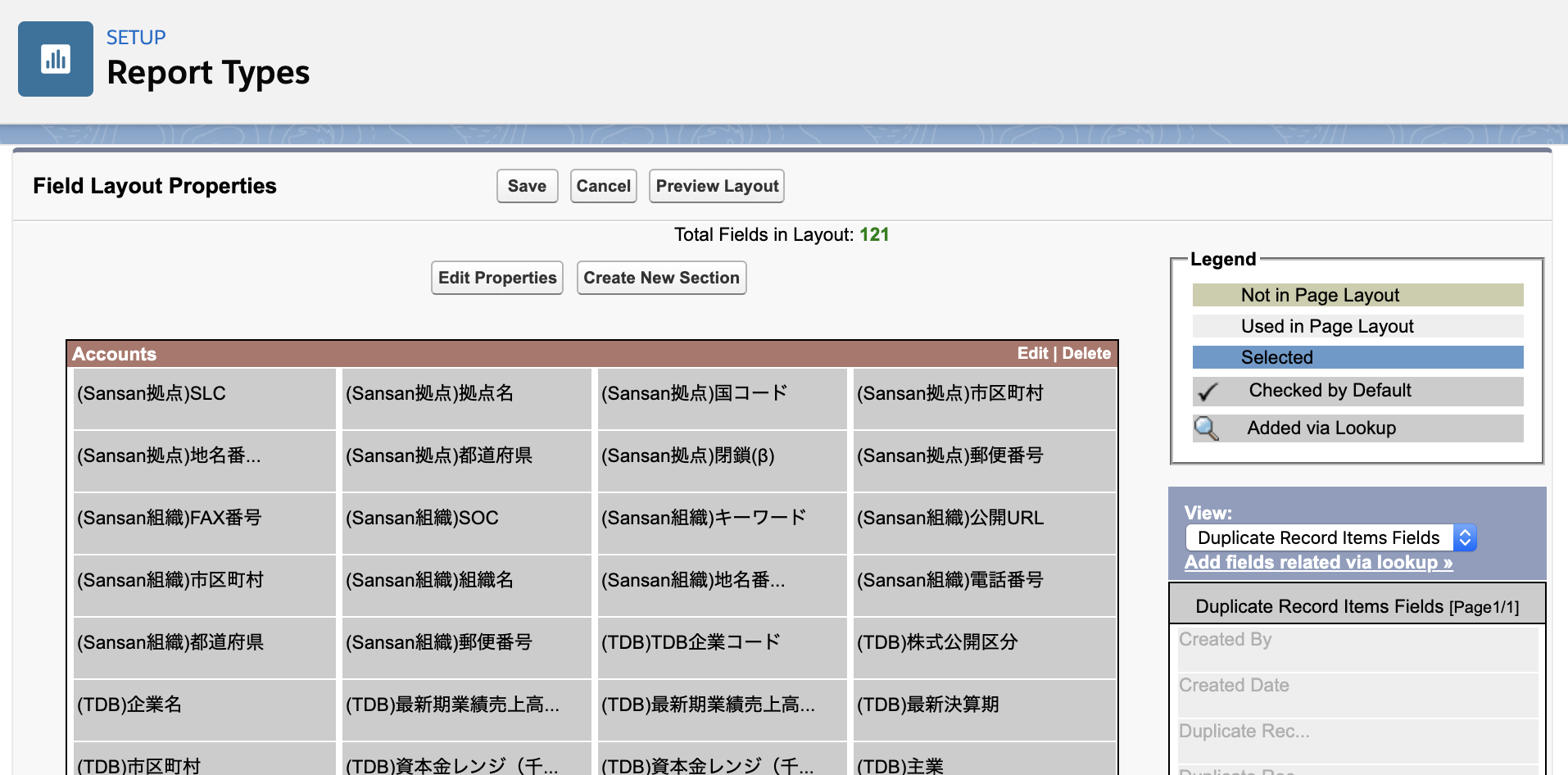Click the Checked by Default checkmark icon
This screenshot has height=775, width=1568.
[x=1208, y=392]
